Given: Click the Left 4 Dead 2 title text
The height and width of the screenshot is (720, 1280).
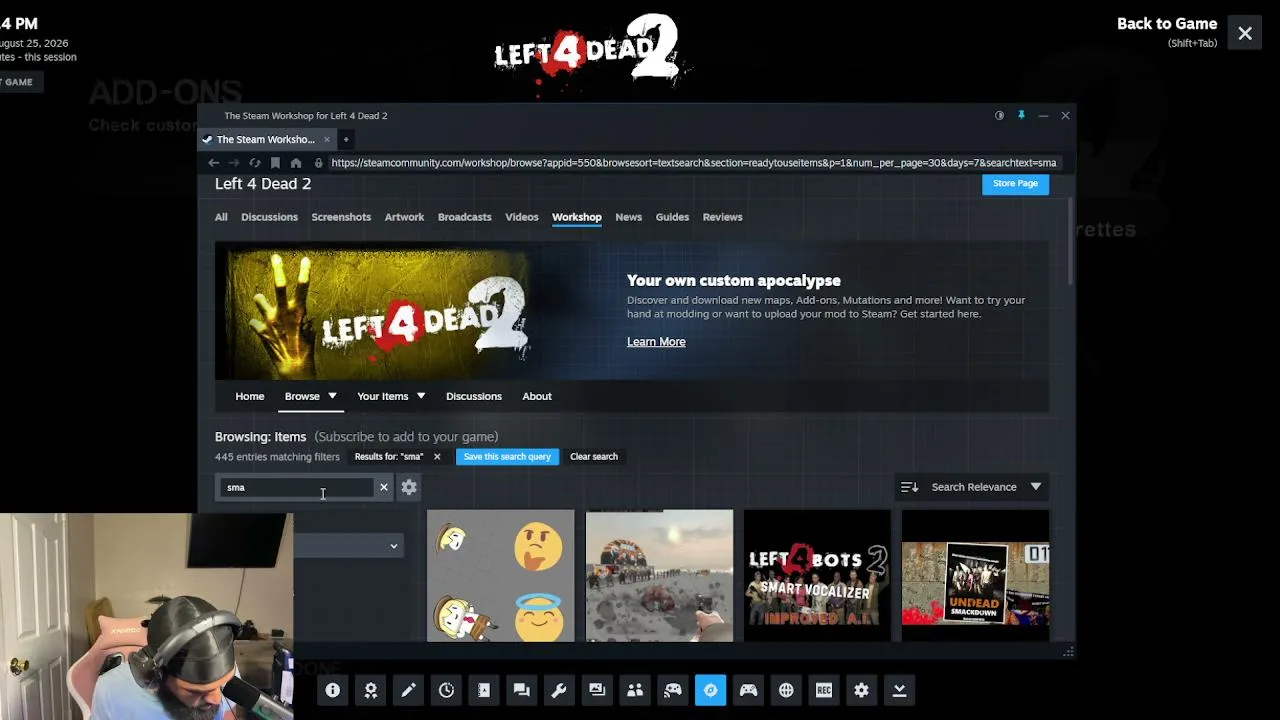Looking at the screenshot, I should pos(263,184).
